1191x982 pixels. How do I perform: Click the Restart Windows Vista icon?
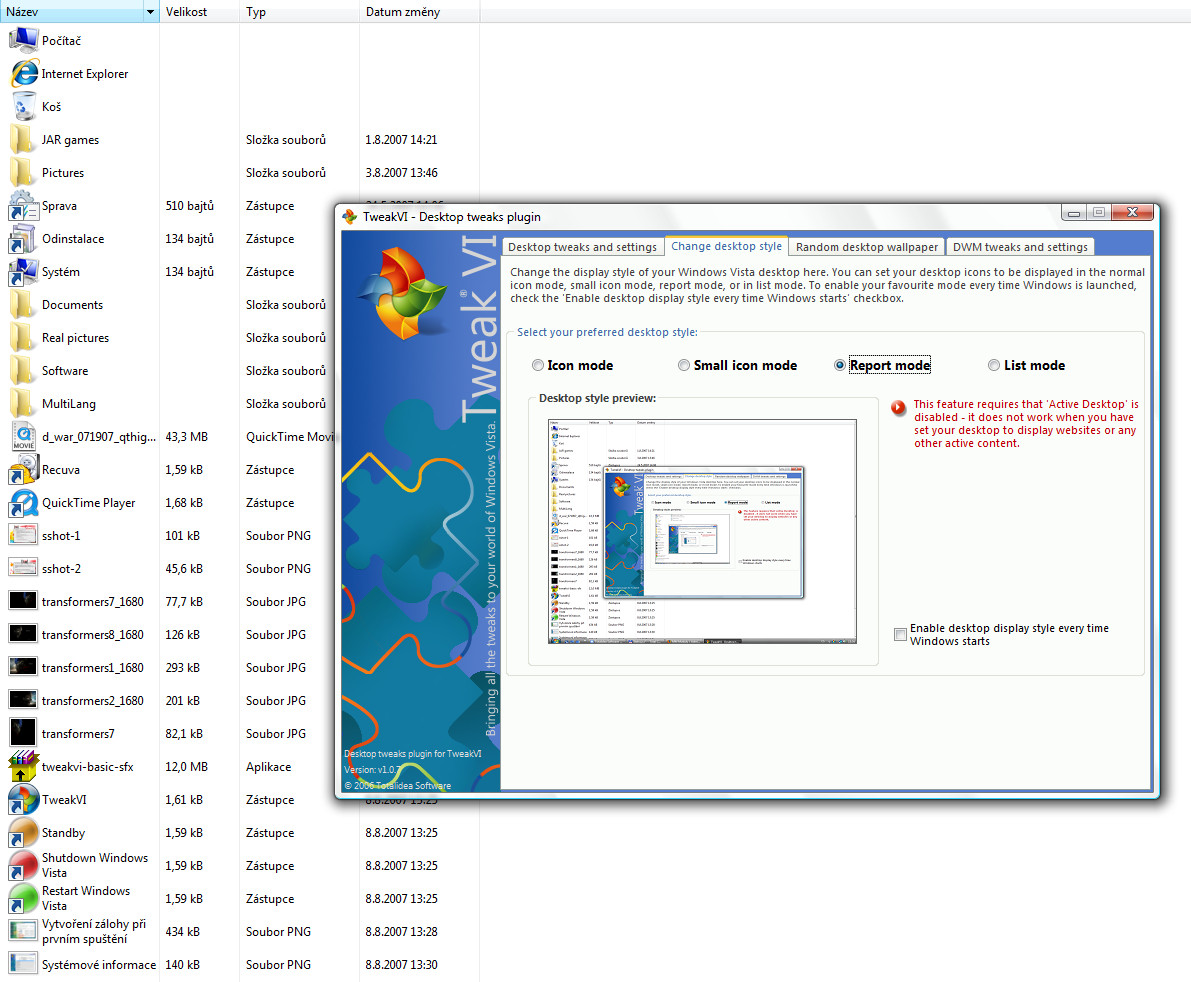tap(23, 898)
